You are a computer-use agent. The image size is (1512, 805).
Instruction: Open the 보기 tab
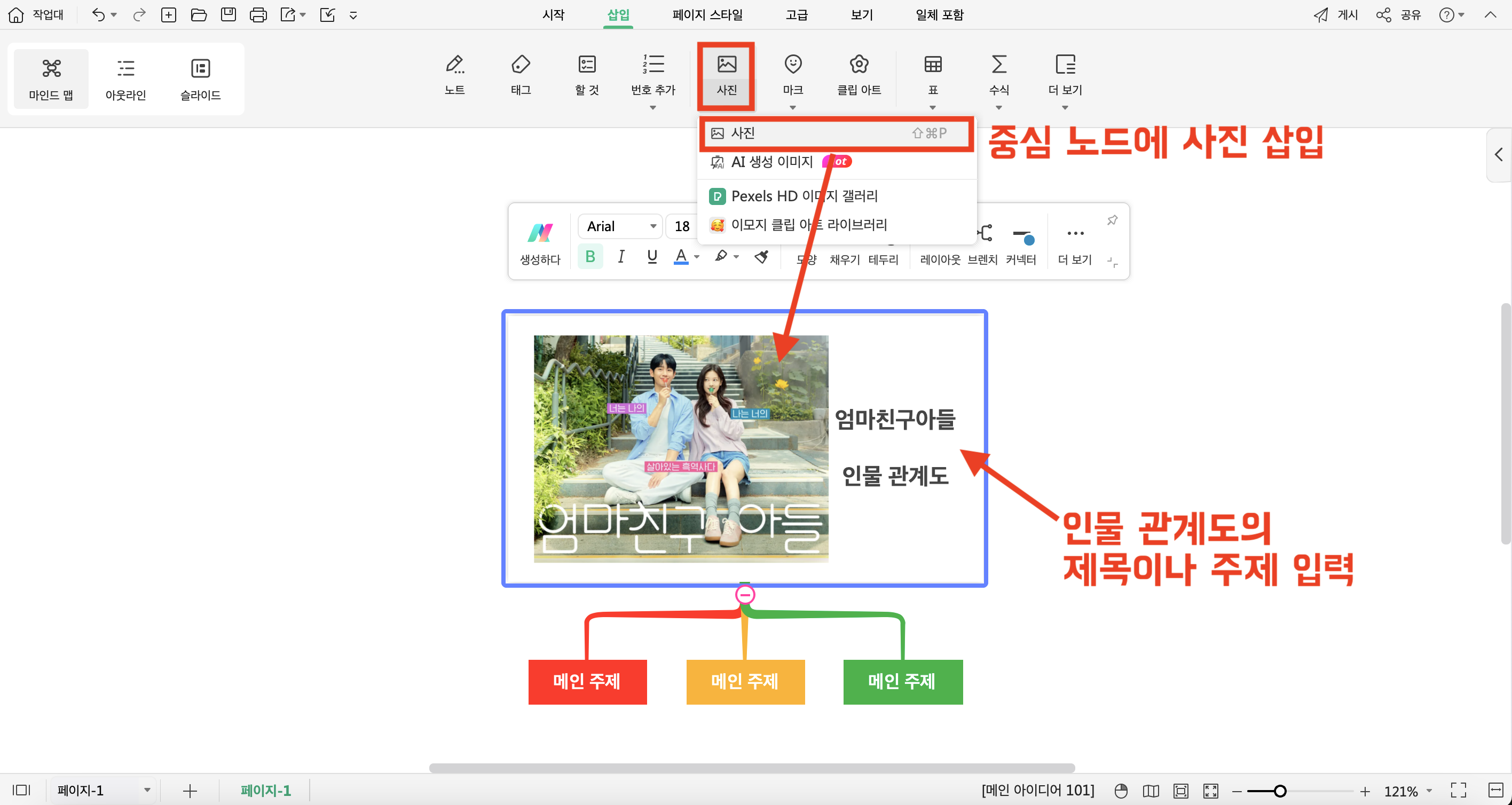click(x=862, y=14)
